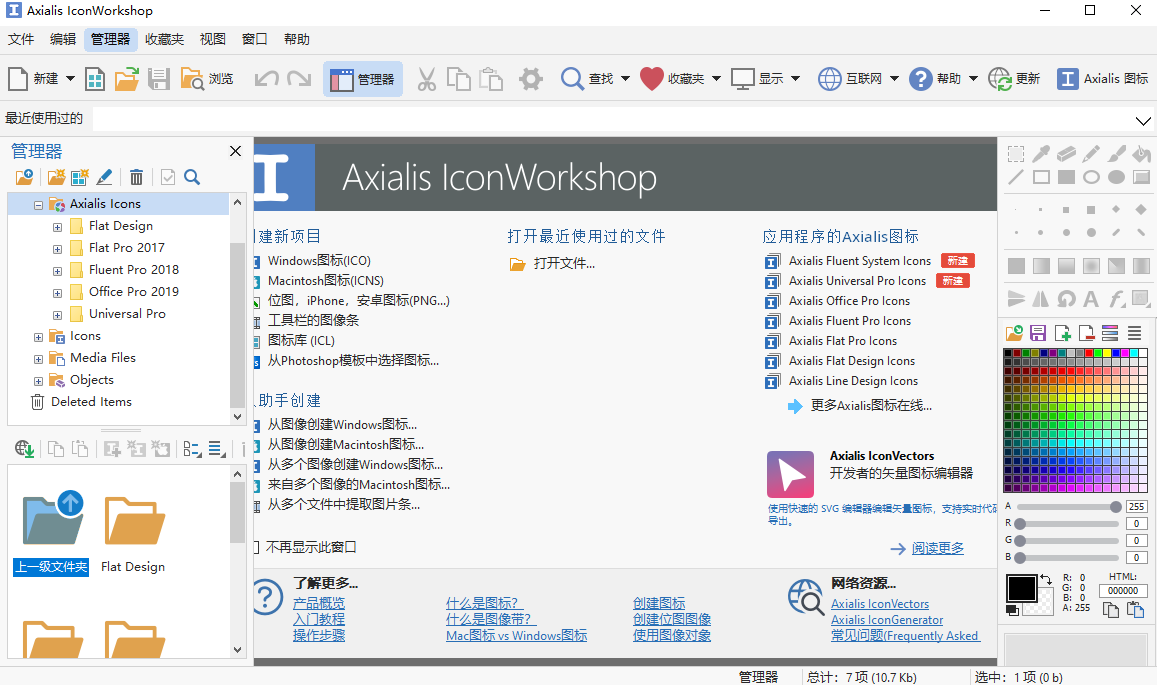Click the 阅读更多 link
This screenshot has height=685, width=1157.
937,548
